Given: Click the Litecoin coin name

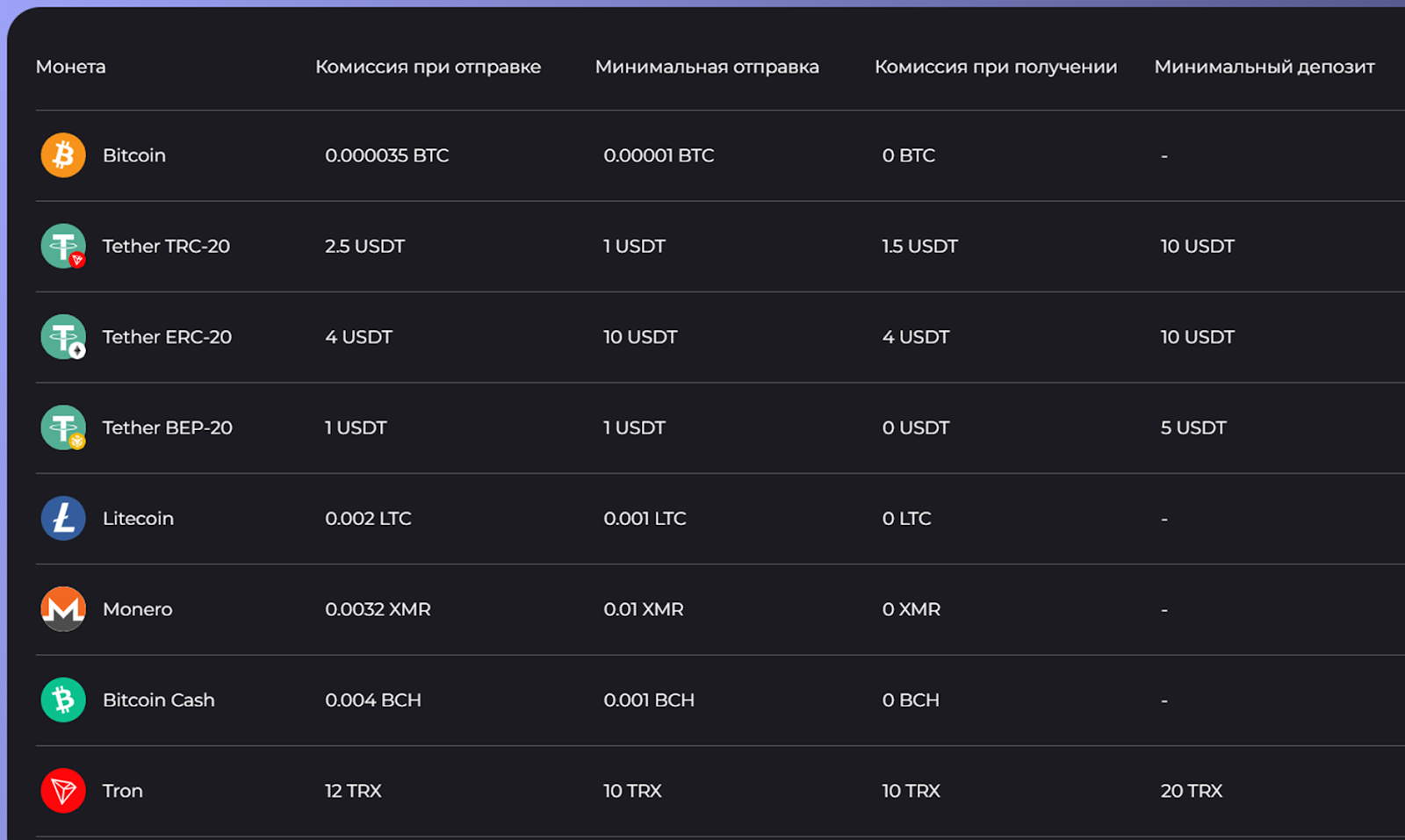Looking at the screenshot, I should (138, 519).
